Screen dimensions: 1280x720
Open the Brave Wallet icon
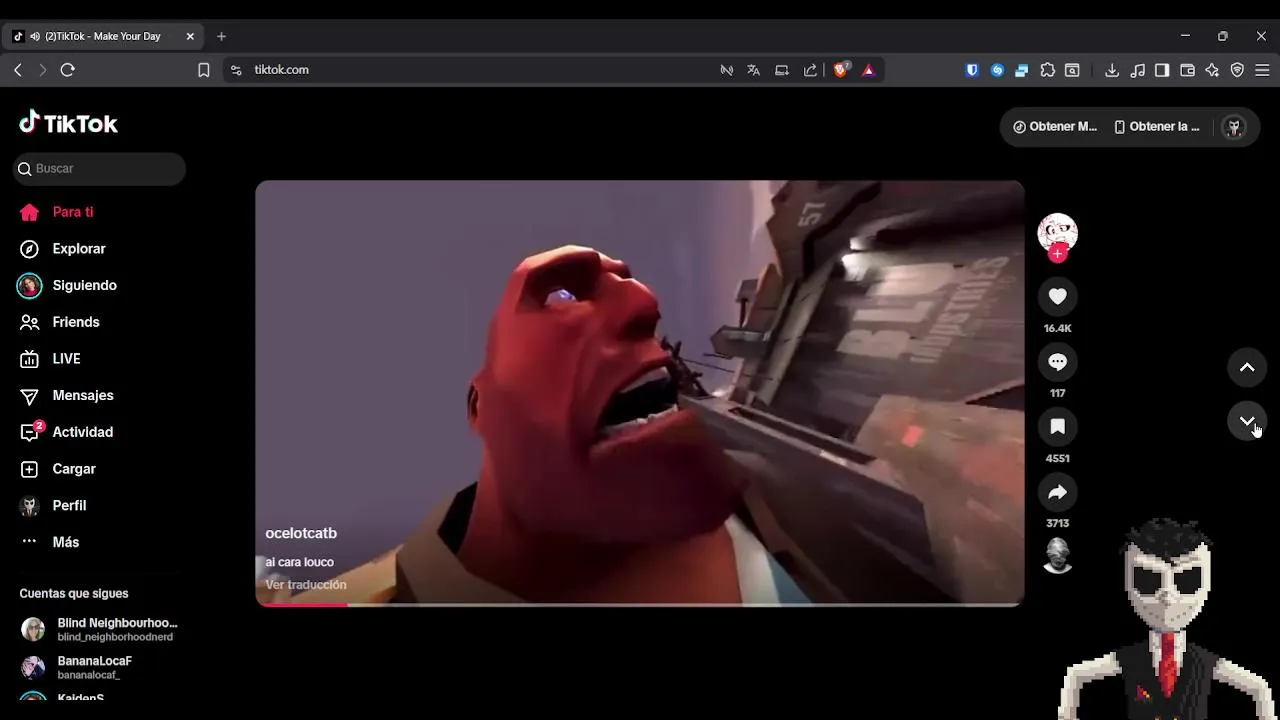pyautogui.click(x=1187, y=70)
